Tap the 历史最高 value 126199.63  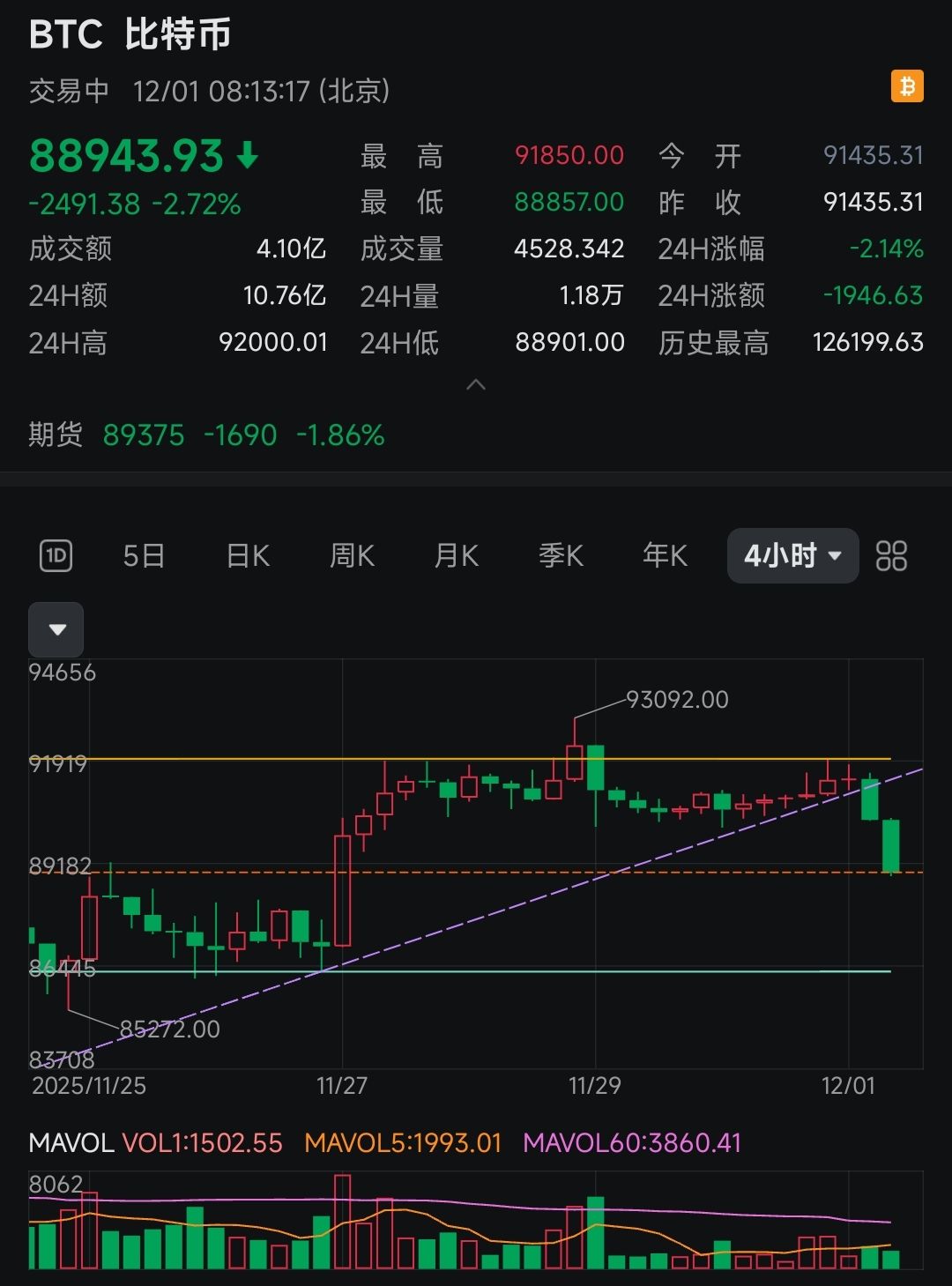(x=868, y=342)
